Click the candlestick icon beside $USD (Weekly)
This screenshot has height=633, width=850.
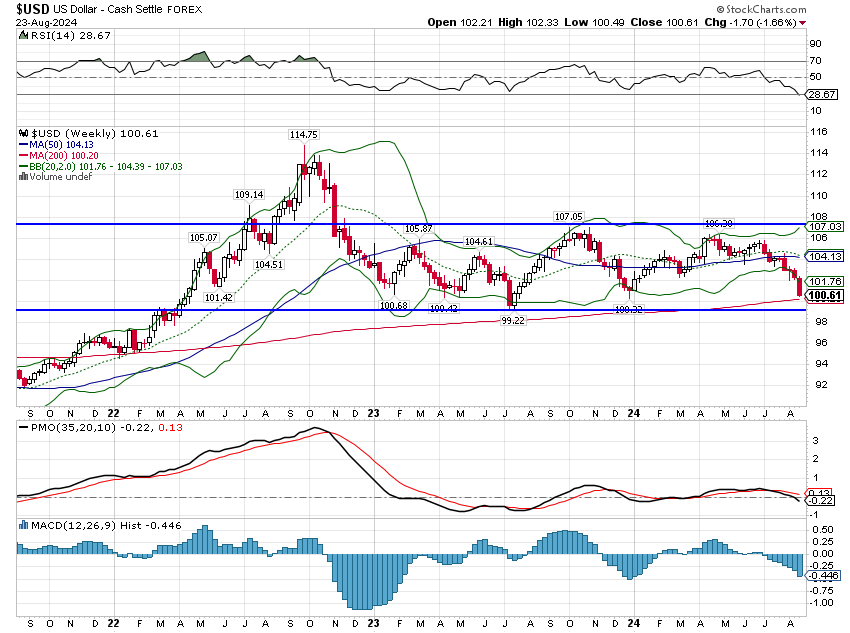coord(24,134)
